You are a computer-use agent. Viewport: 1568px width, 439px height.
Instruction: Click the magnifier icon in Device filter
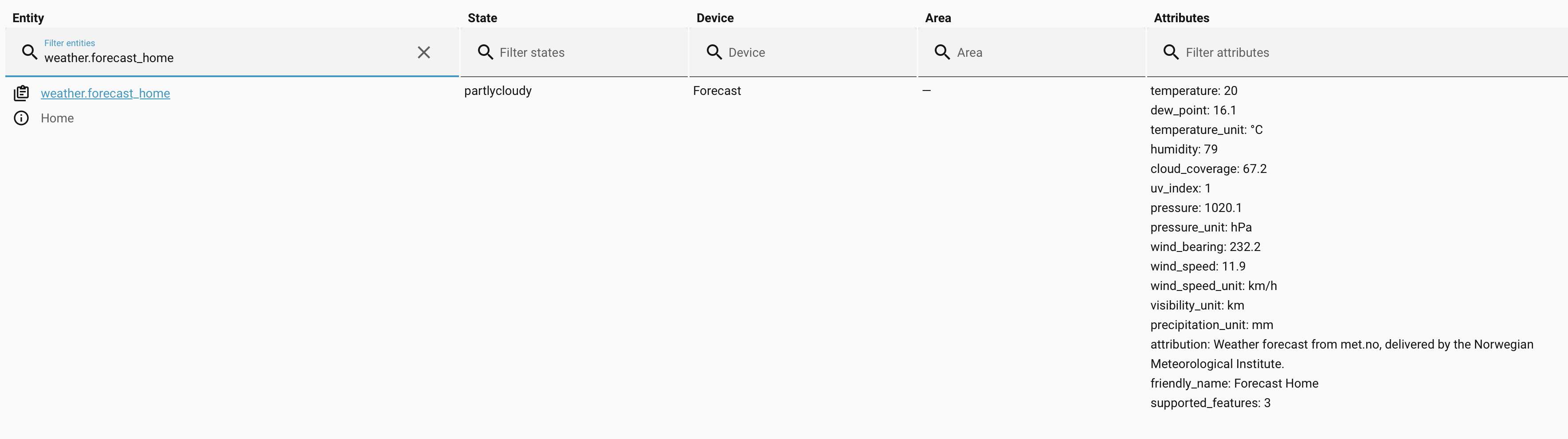714,52
